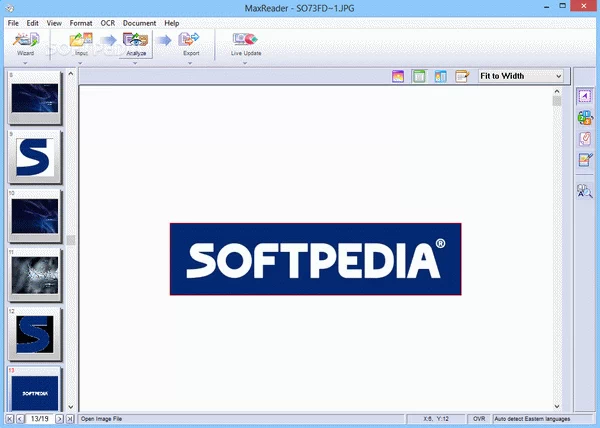Expand the Export dropdown arrow
This screenshot has height=428, width=600.
pyautogui.click(x=190, y=63)
